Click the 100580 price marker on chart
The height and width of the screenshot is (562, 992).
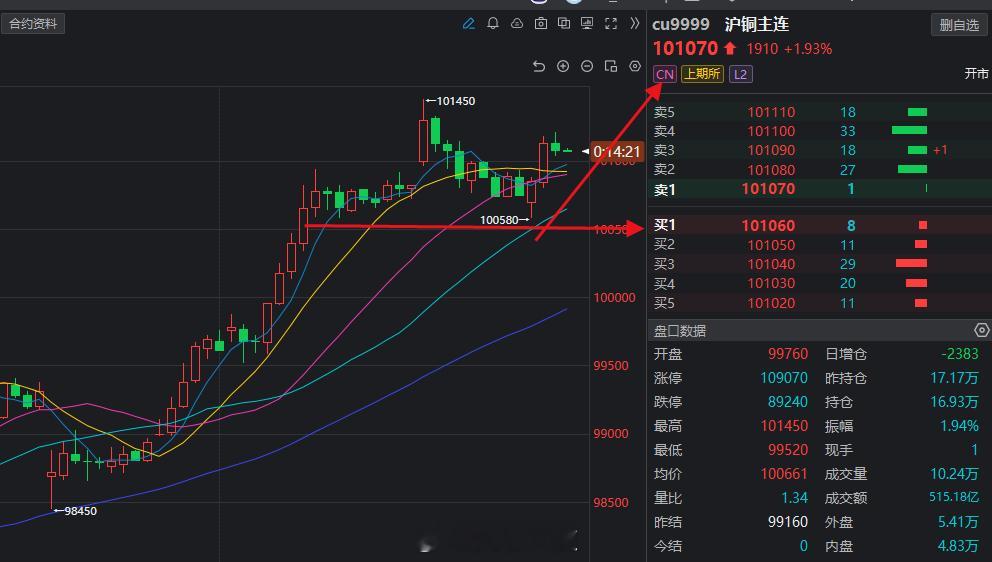499,220
